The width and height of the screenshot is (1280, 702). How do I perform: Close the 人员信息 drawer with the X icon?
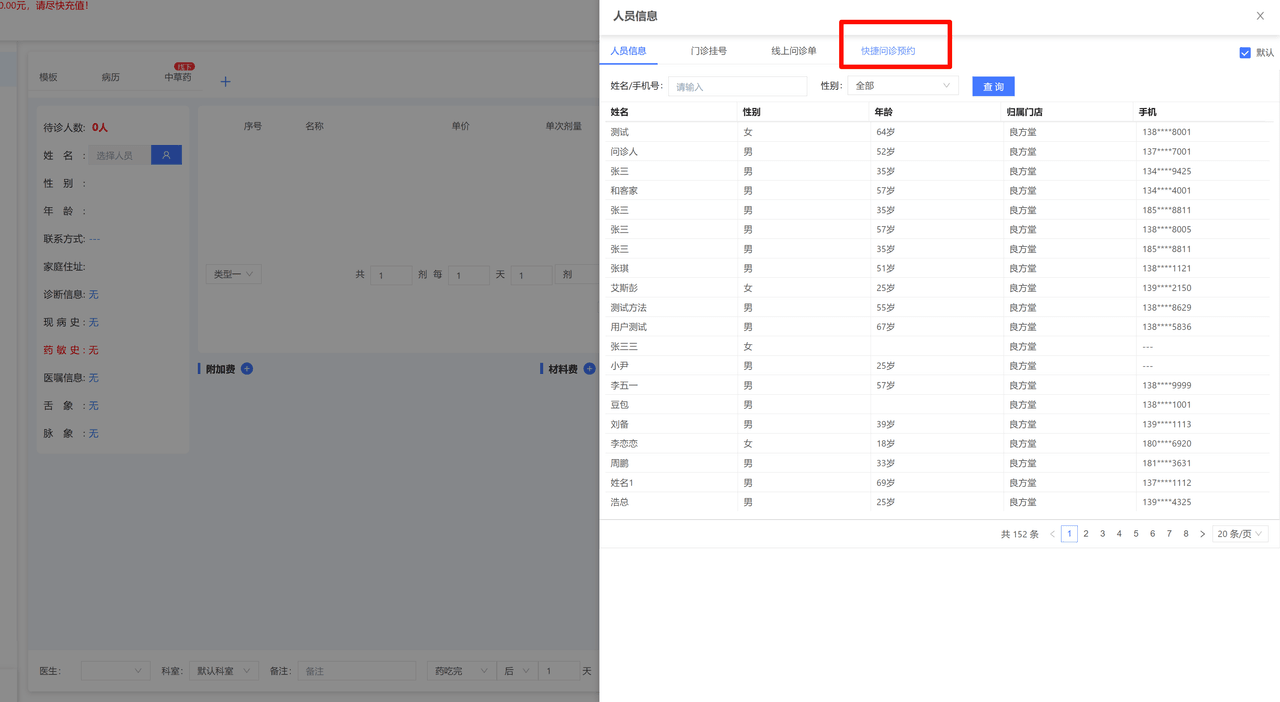(x=1260, y=16)
